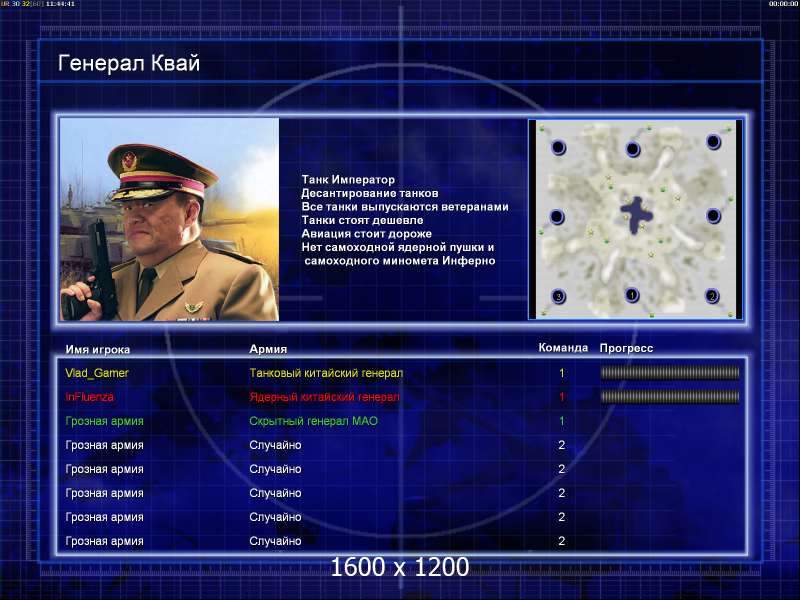Select the top-center start position marker on minimap
The height and width of the screenshot is (600, 800).
[x=632, y=149]
